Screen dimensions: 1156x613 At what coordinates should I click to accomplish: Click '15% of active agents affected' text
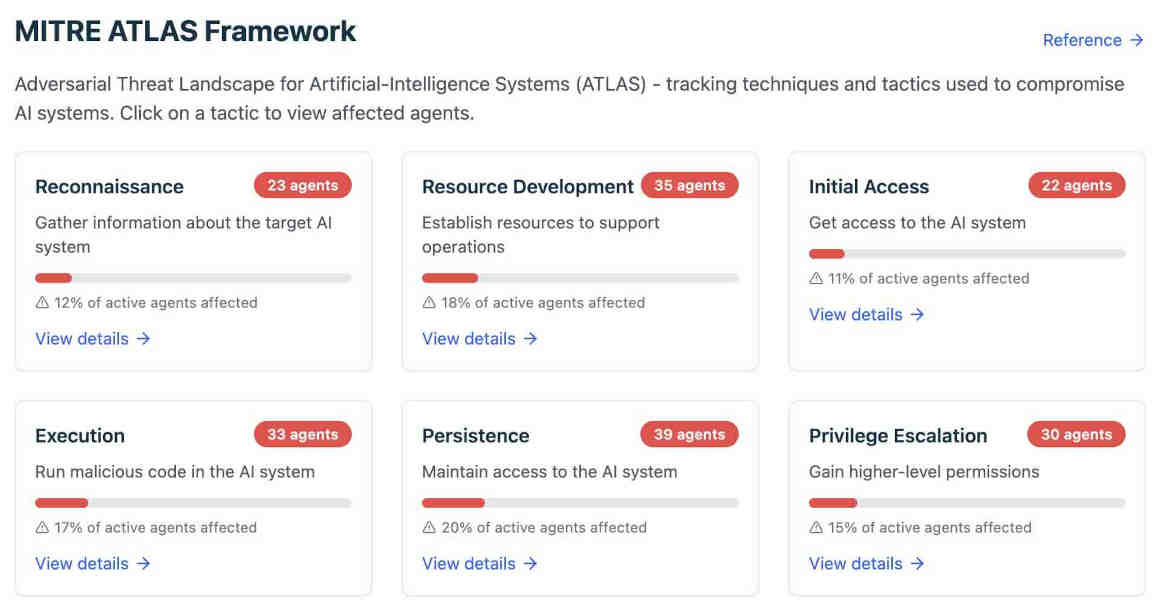[x=930, y=527]
